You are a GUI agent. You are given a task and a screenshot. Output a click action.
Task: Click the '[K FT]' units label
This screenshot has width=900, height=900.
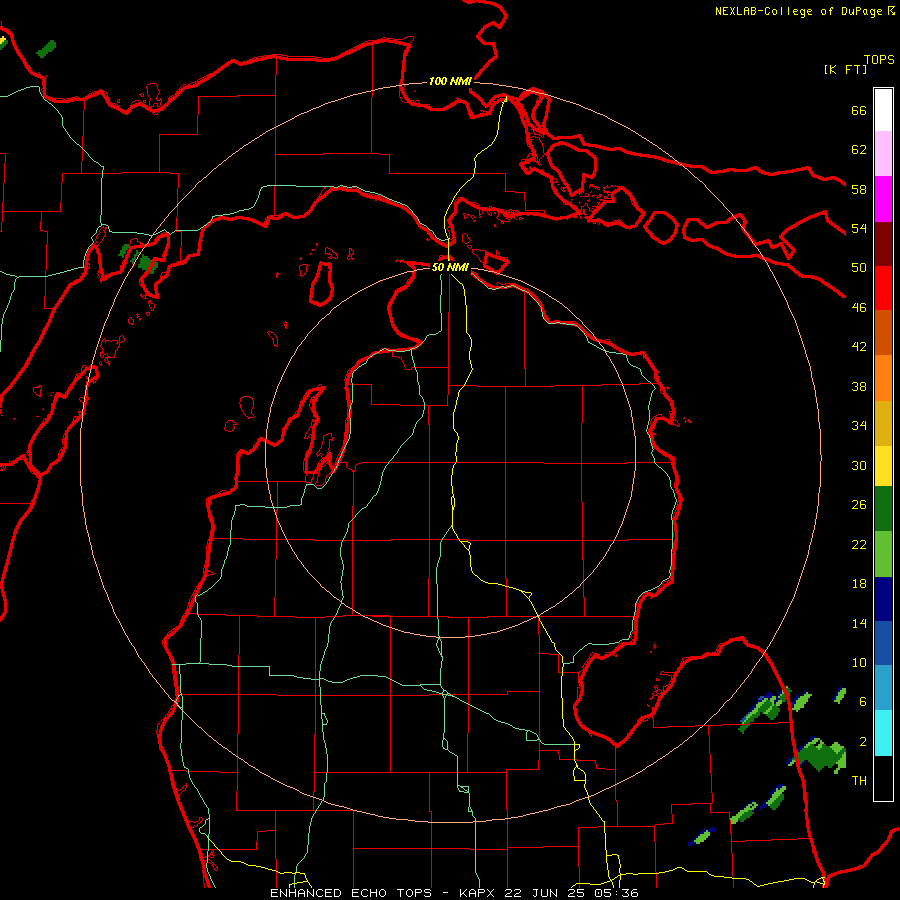845,69
